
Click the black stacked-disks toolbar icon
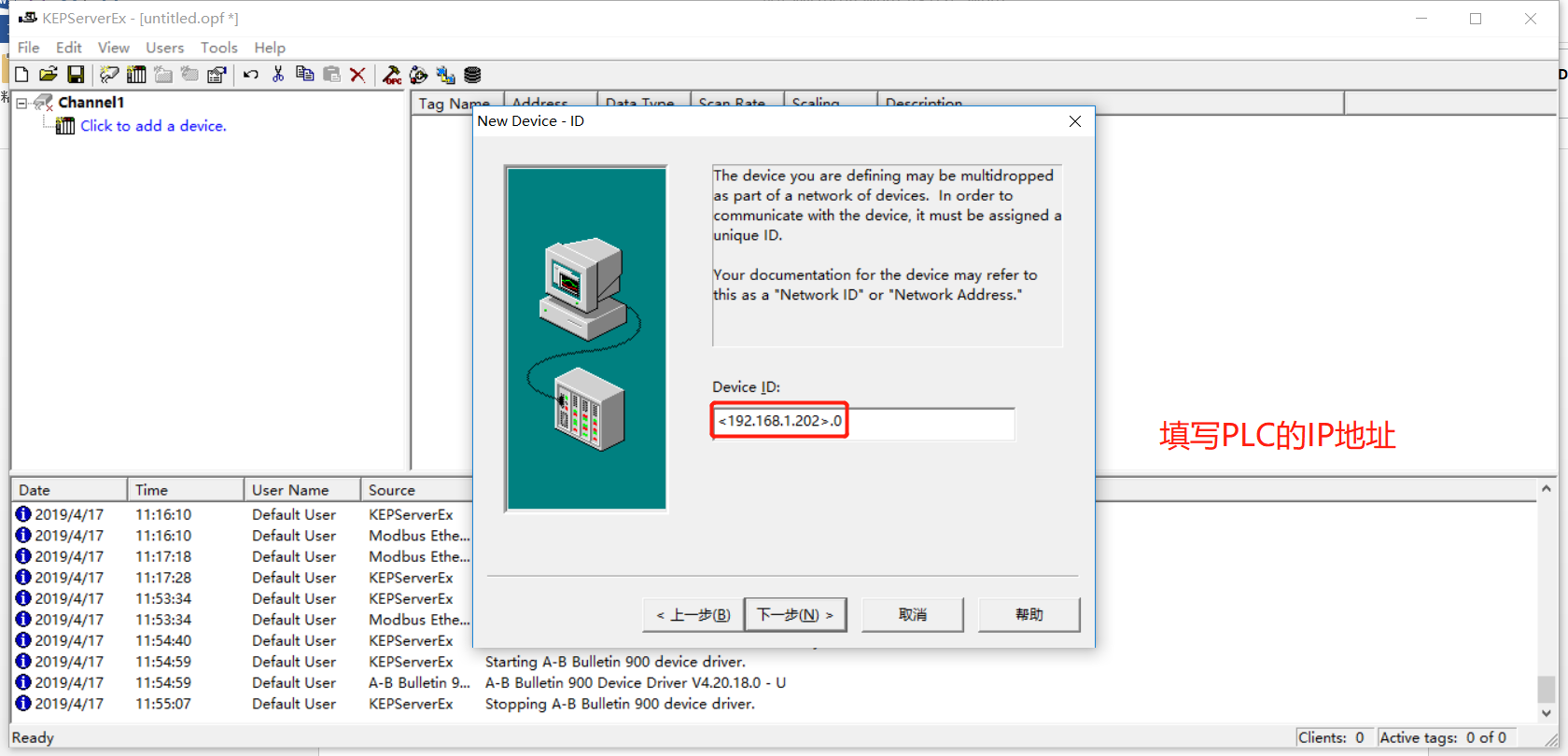(x=472, y=75)
